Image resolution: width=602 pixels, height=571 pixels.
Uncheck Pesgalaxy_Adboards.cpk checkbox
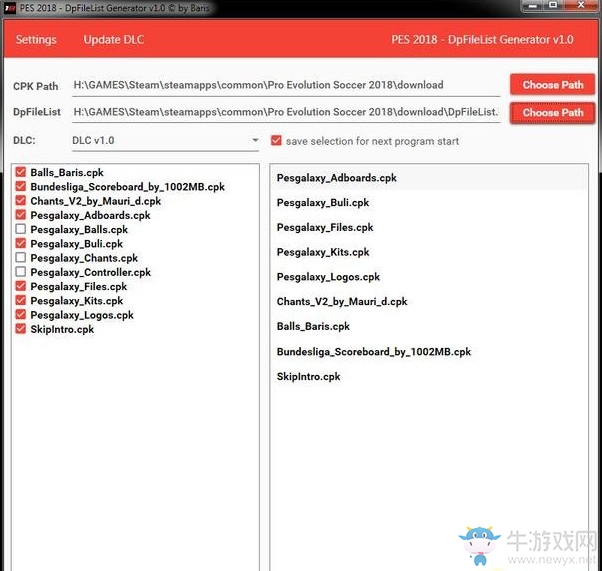click(21, 215)
